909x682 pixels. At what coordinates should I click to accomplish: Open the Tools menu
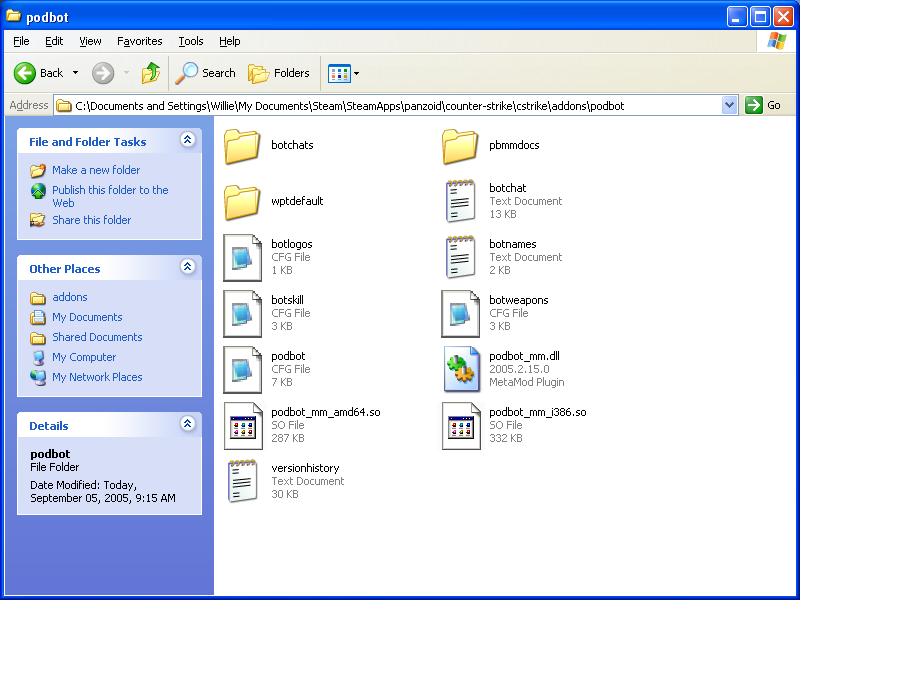tap(191, 41)
